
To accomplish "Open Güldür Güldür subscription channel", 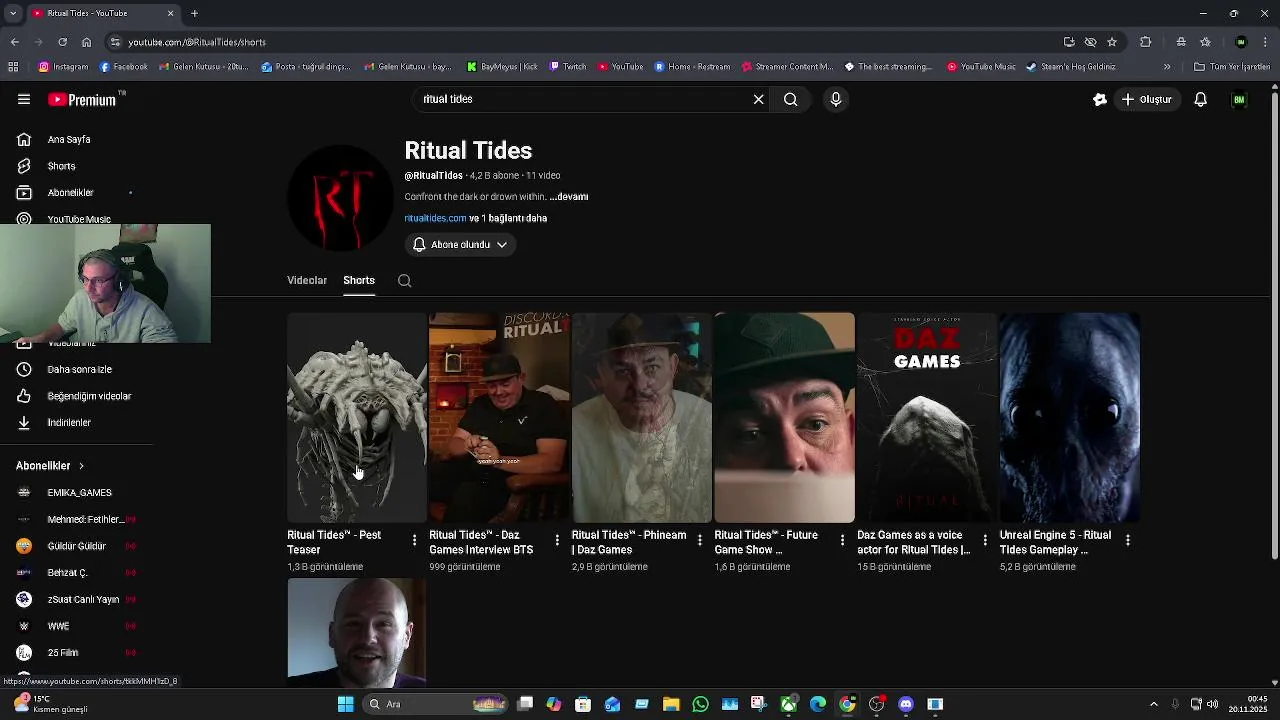I will point(76,546).
